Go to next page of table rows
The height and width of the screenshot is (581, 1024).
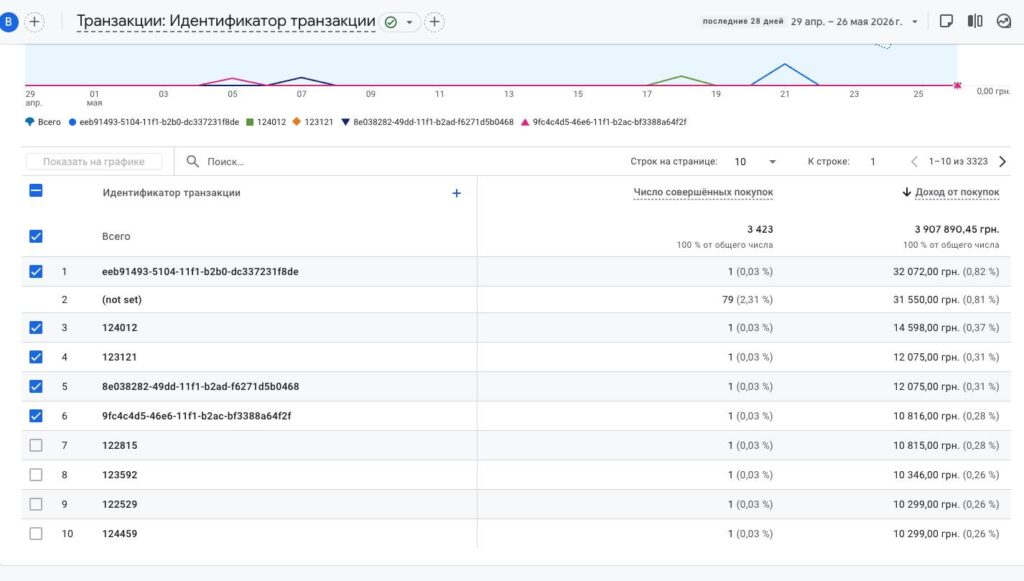(1002, 161)
